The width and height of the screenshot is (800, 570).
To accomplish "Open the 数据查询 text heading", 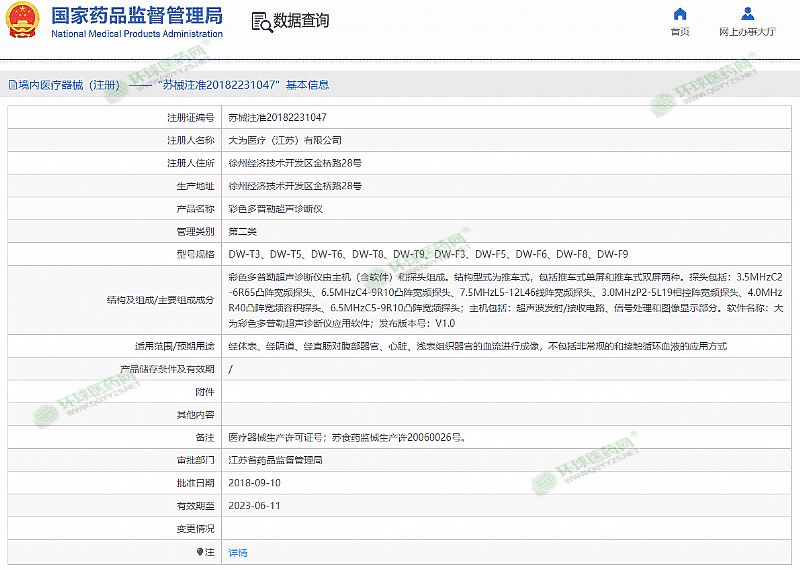I will (301, 21).
